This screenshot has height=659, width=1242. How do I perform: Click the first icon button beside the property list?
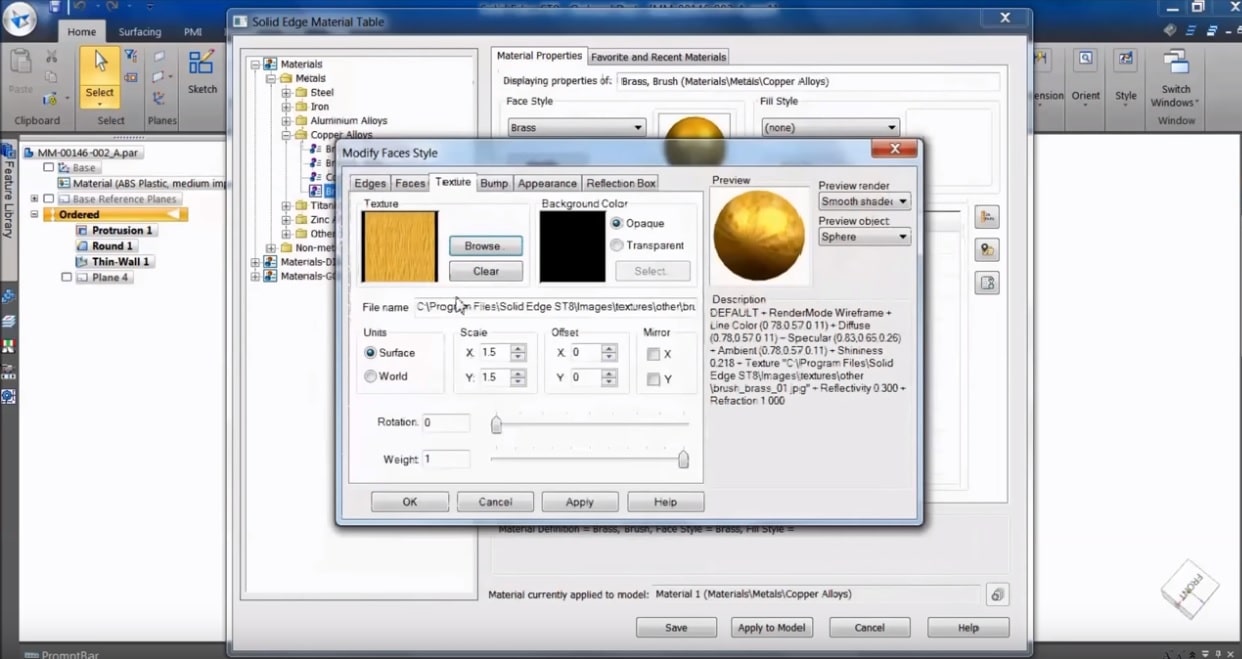click(987, 218)
